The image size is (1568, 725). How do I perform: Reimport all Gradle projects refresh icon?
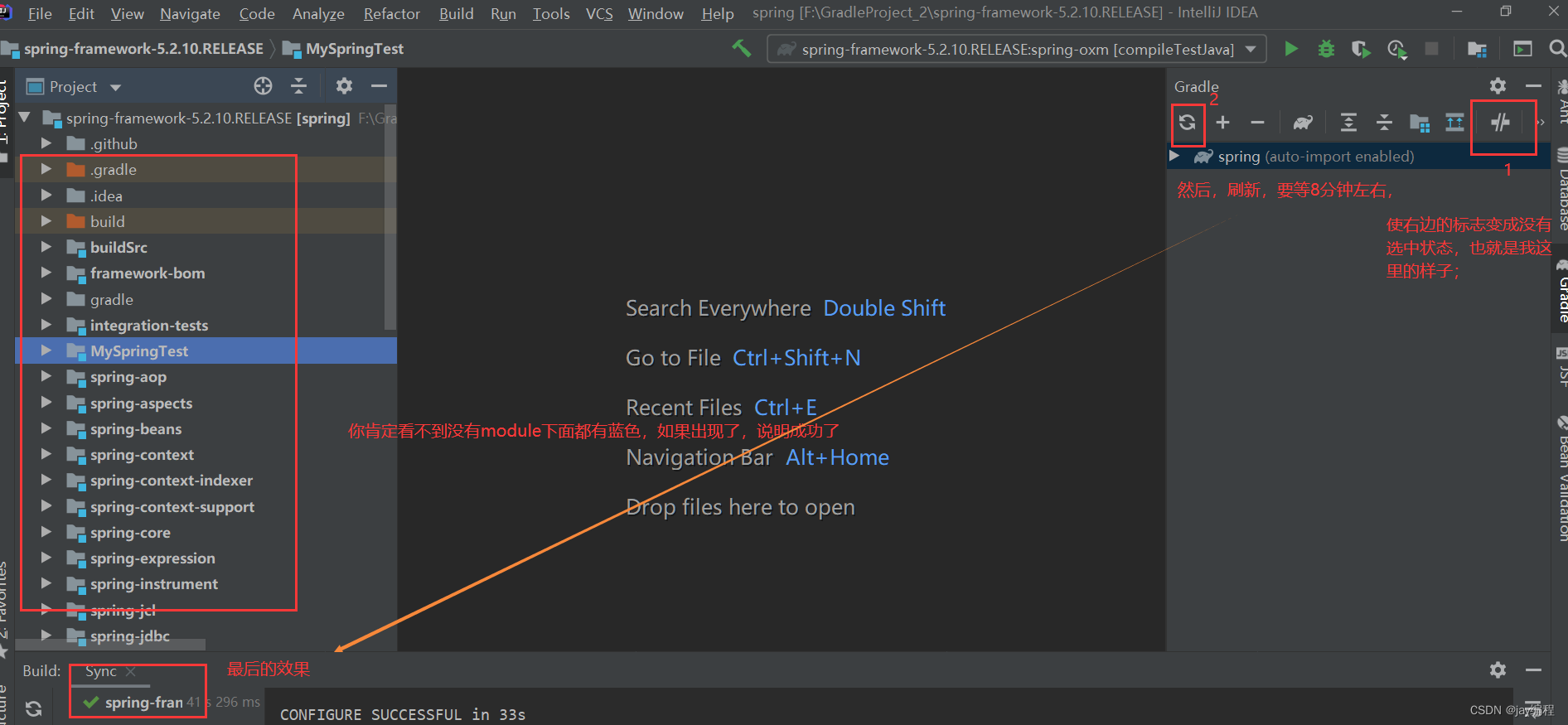point(1187,123)
